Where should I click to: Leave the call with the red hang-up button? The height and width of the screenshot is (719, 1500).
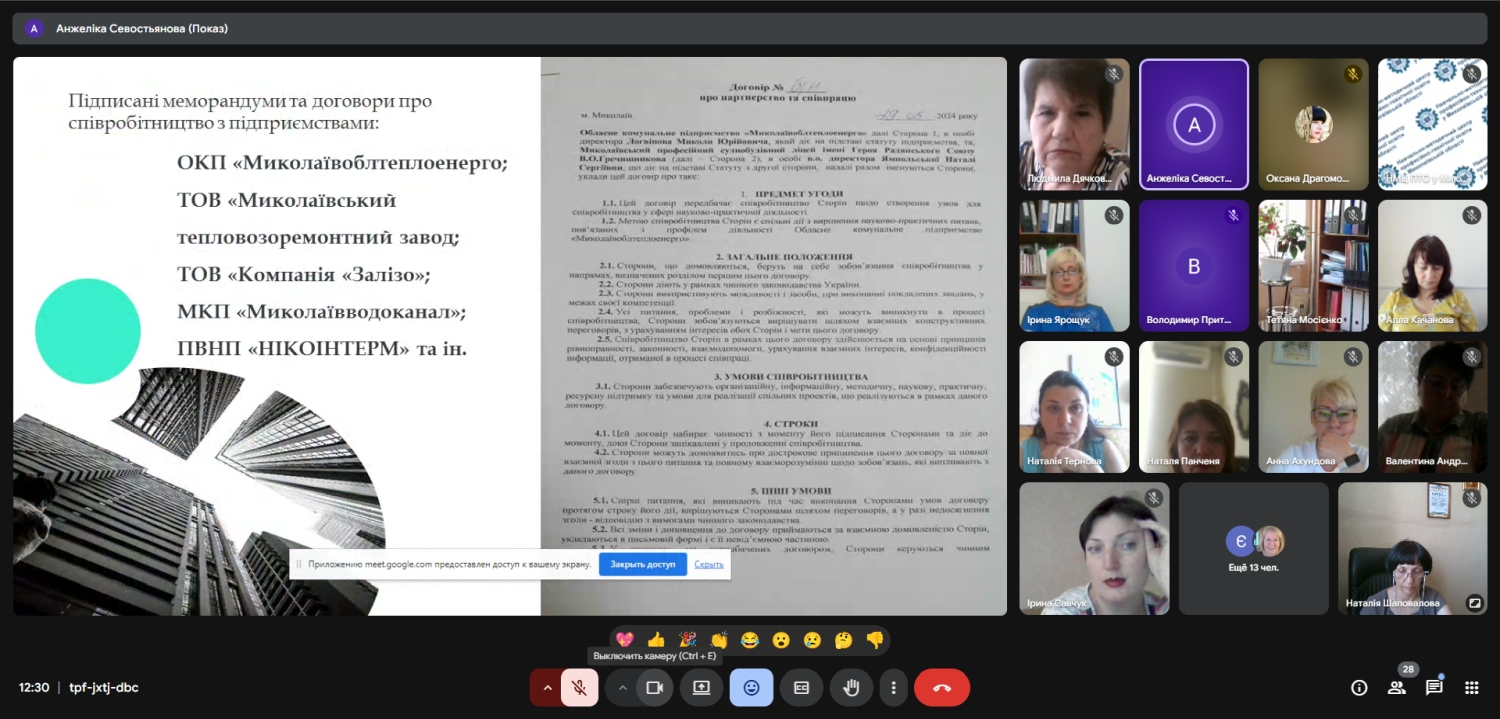coord(942,687)
